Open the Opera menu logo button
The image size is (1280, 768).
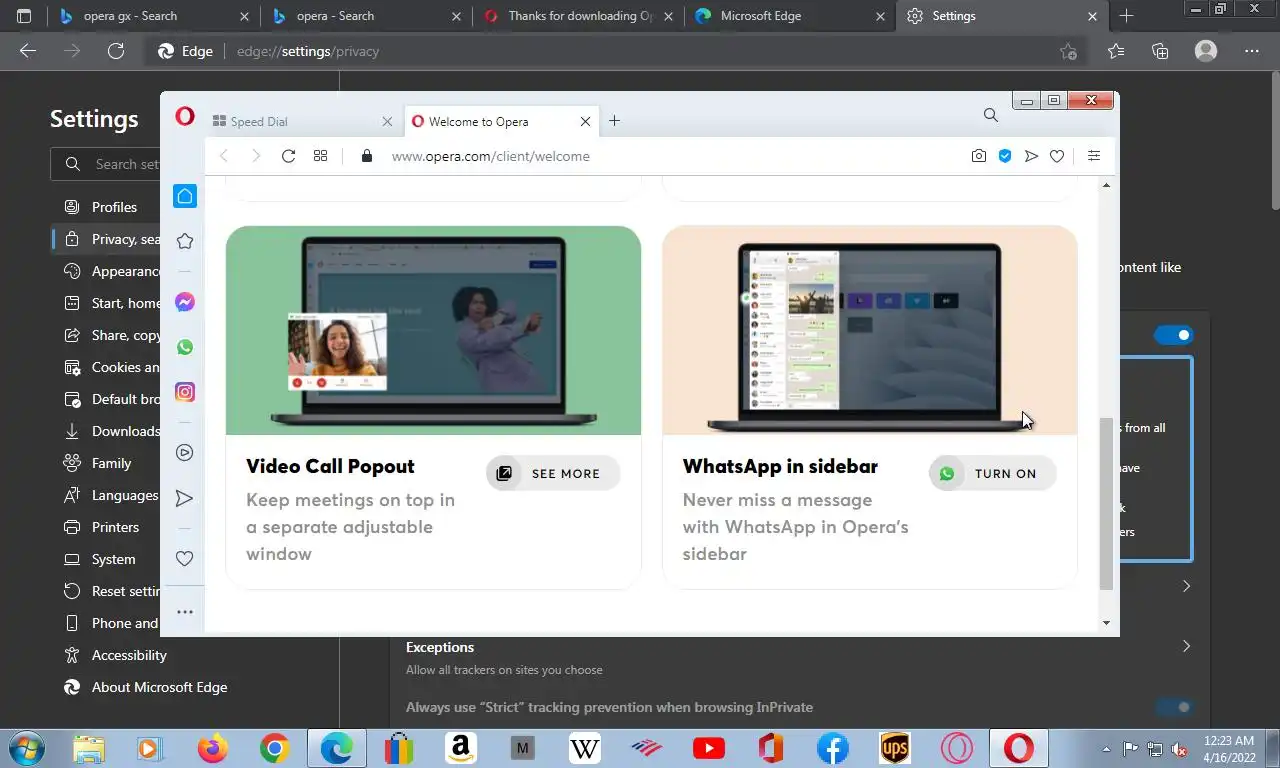pos(185,116)
